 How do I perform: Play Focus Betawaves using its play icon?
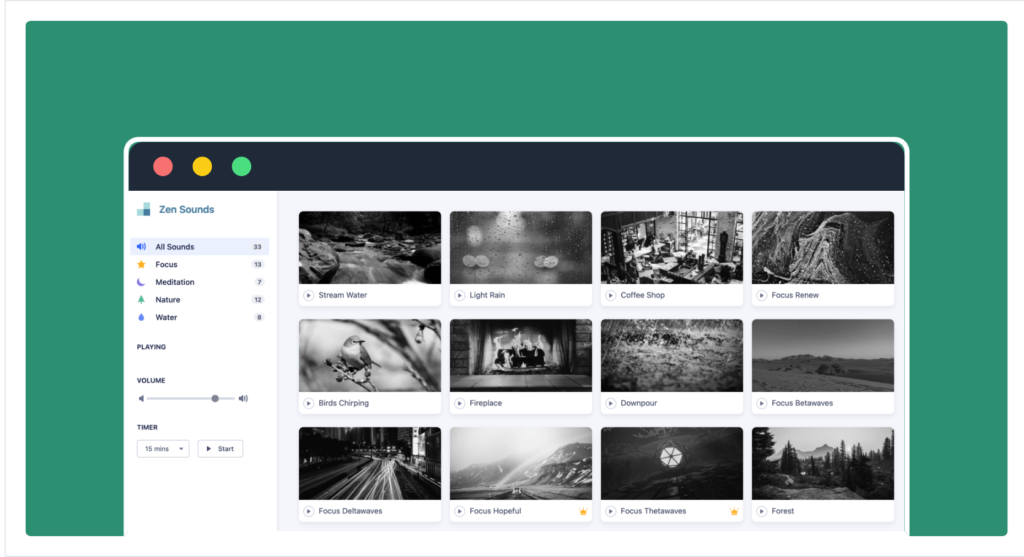(x=761, y=403)
